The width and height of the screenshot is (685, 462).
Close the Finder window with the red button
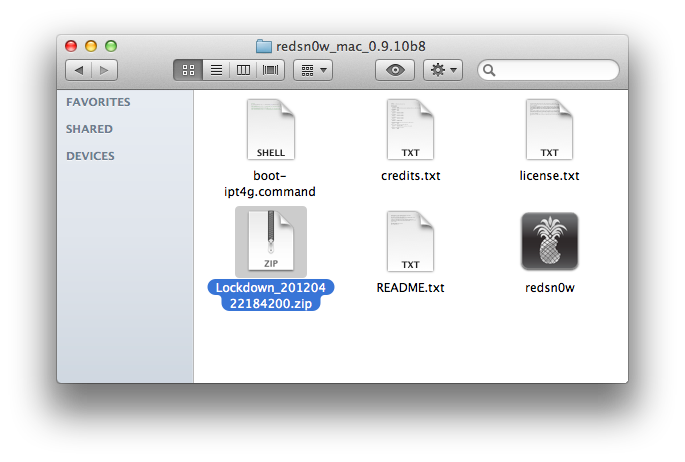pyautogui.click(x=71, y=46)
